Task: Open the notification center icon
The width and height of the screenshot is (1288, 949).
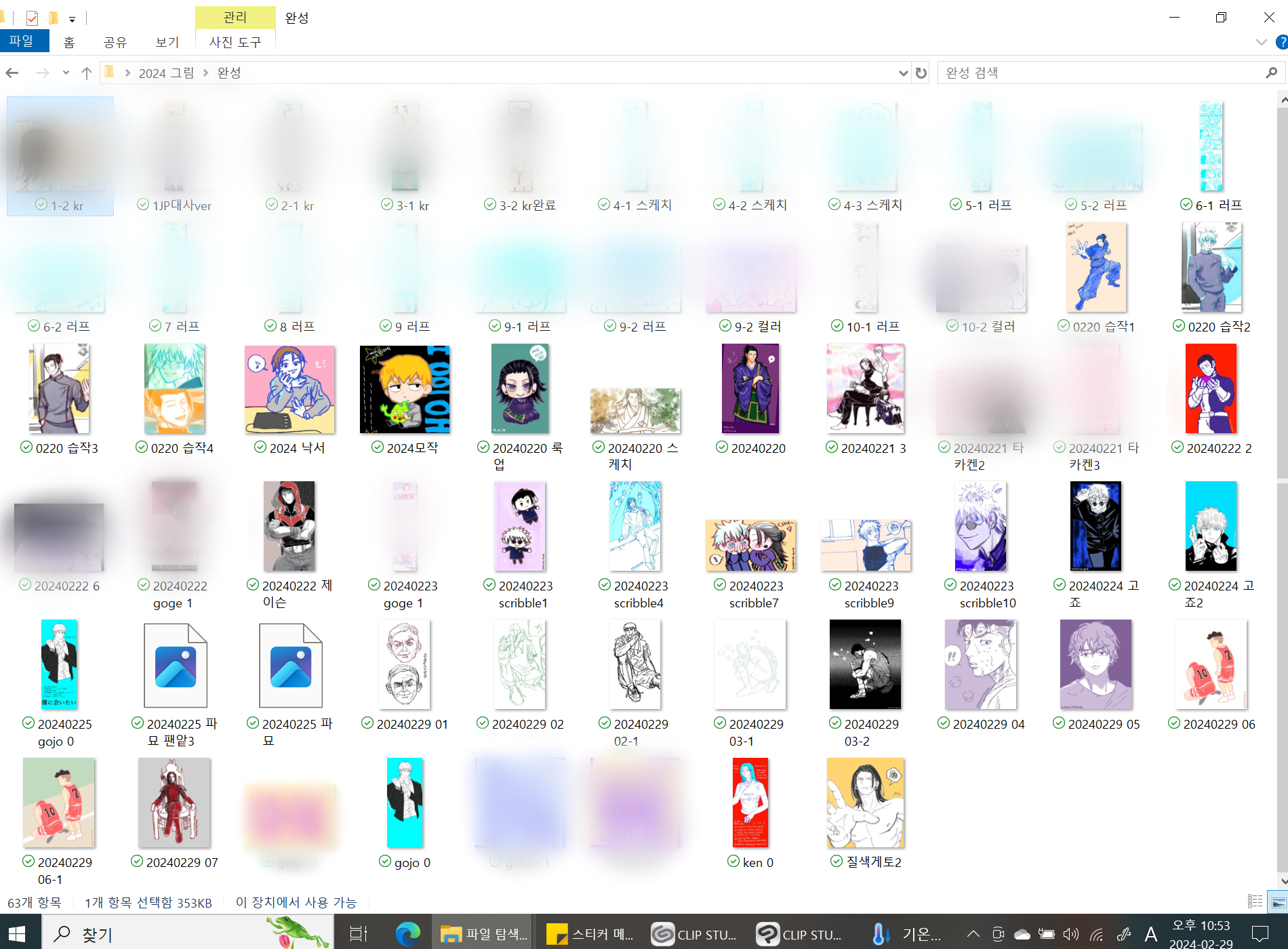Action: pos(1260,934)
